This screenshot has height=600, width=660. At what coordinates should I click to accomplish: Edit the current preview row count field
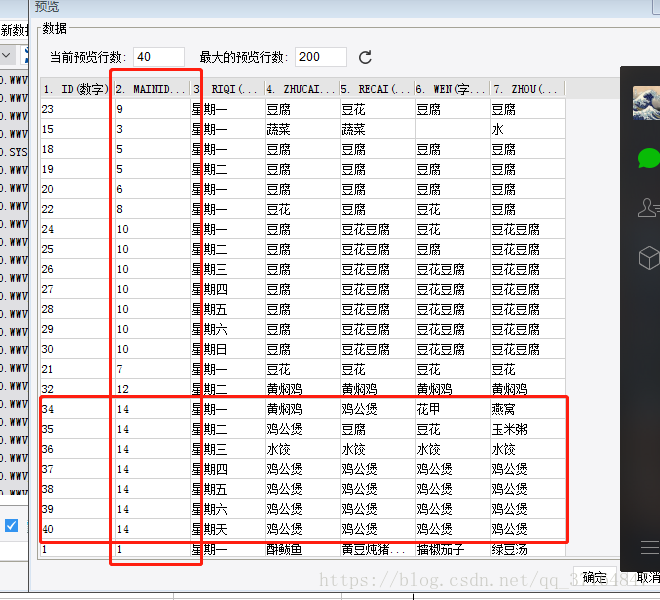(159, 57)
